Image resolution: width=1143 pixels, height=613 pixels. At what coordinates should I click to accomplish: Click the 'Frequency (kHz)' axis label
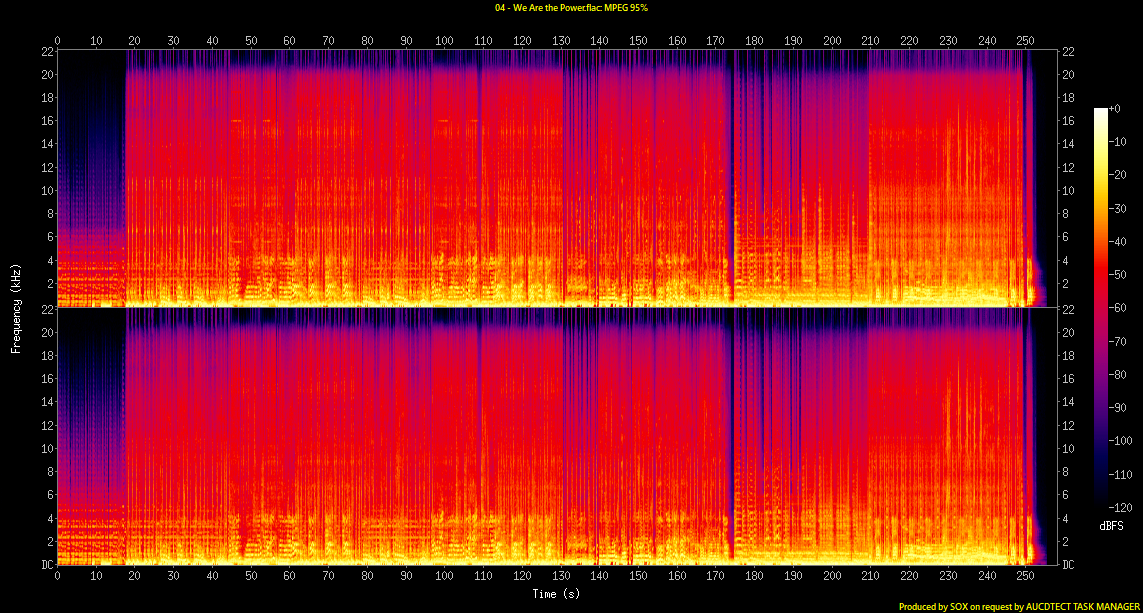16,306
